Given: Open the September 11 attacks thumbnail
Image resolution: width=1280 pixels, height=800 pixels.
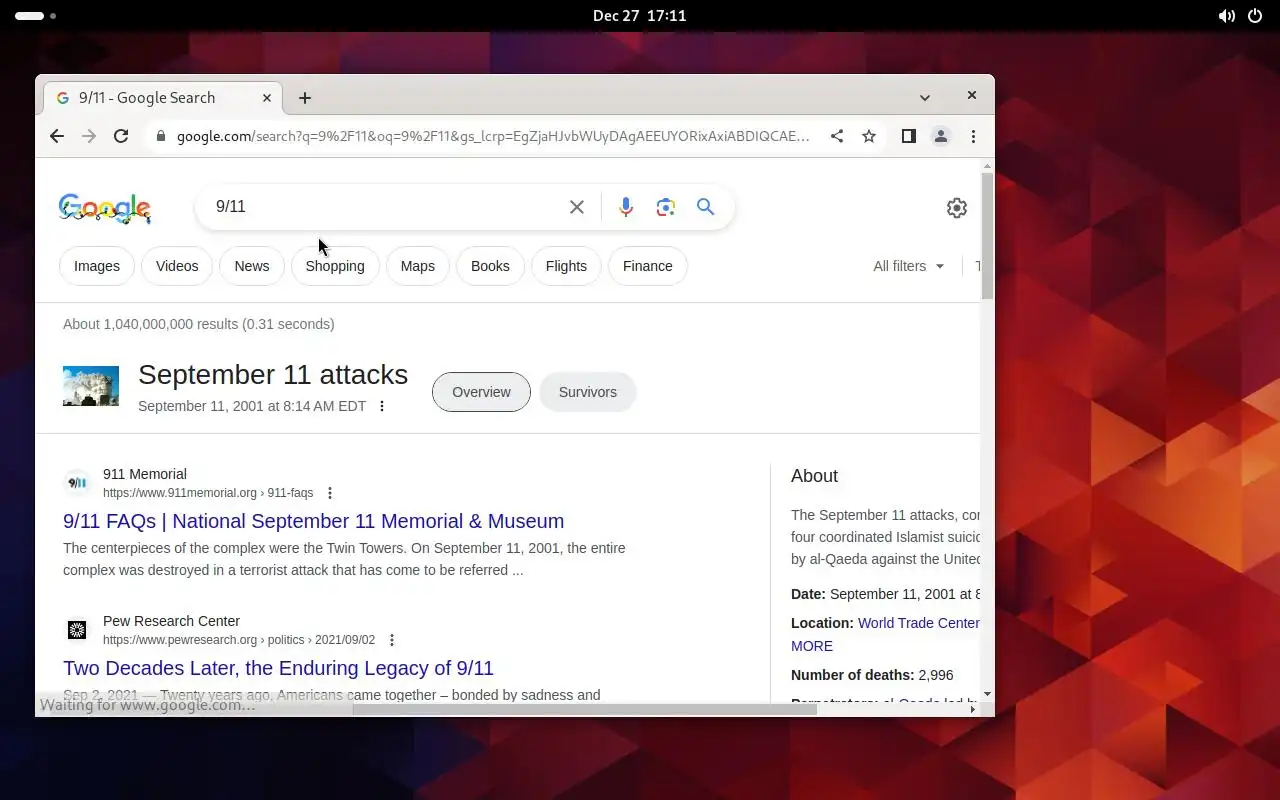Looking at the screenshot, I should 91,386.
